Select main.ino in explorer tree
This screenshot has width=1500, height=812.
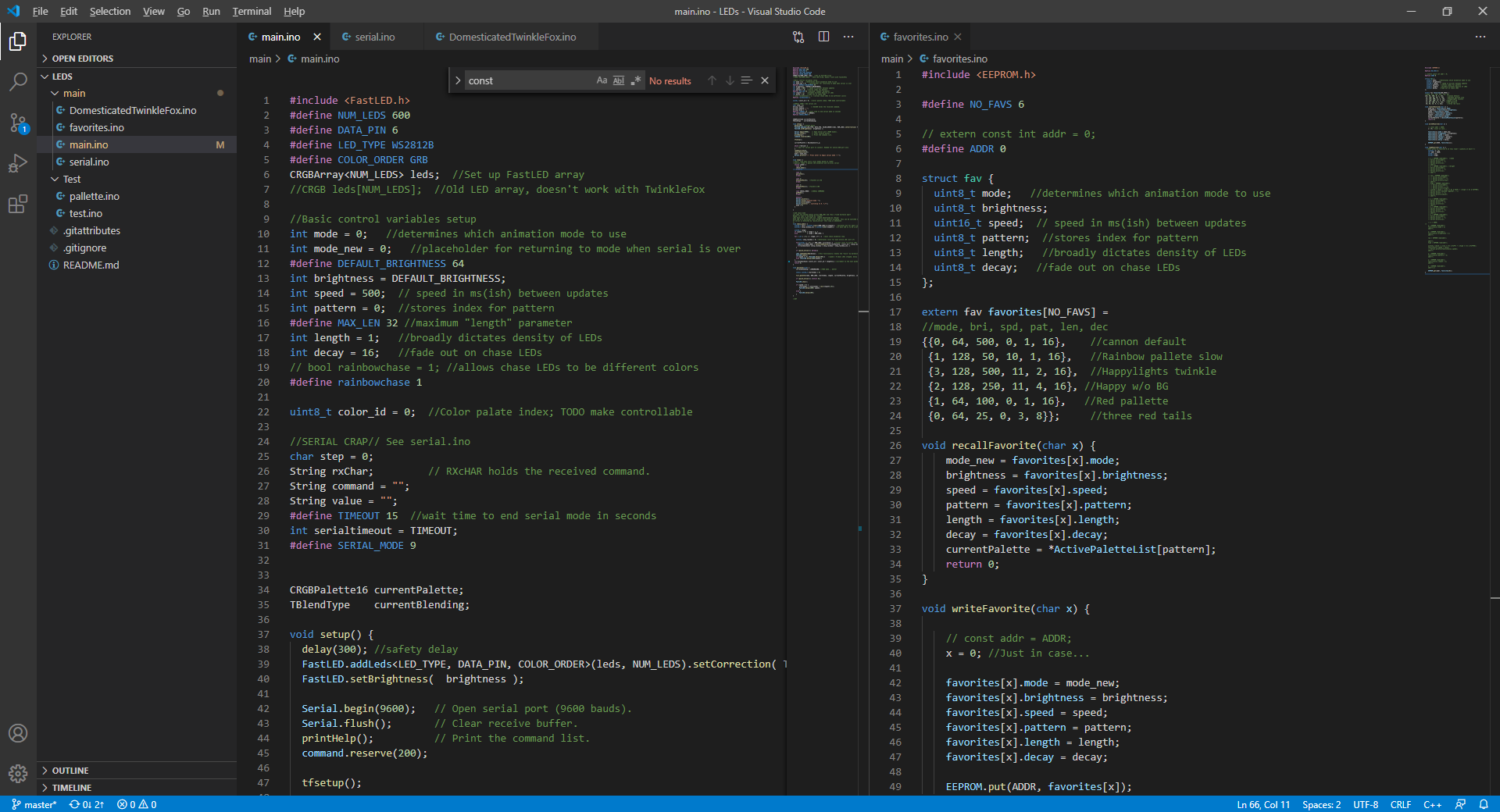coord(137,144)
